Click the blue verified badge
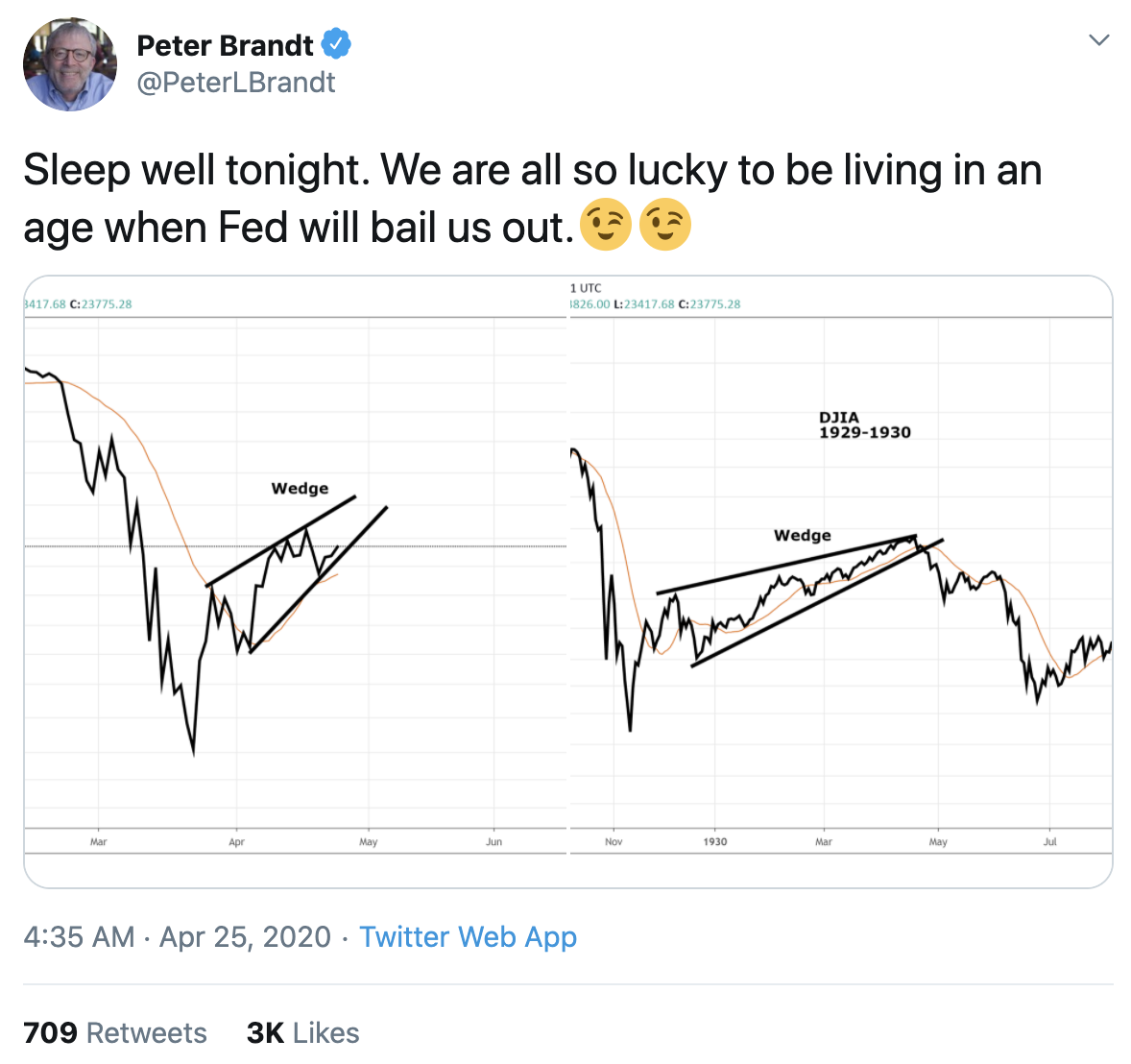 [335, 44]
